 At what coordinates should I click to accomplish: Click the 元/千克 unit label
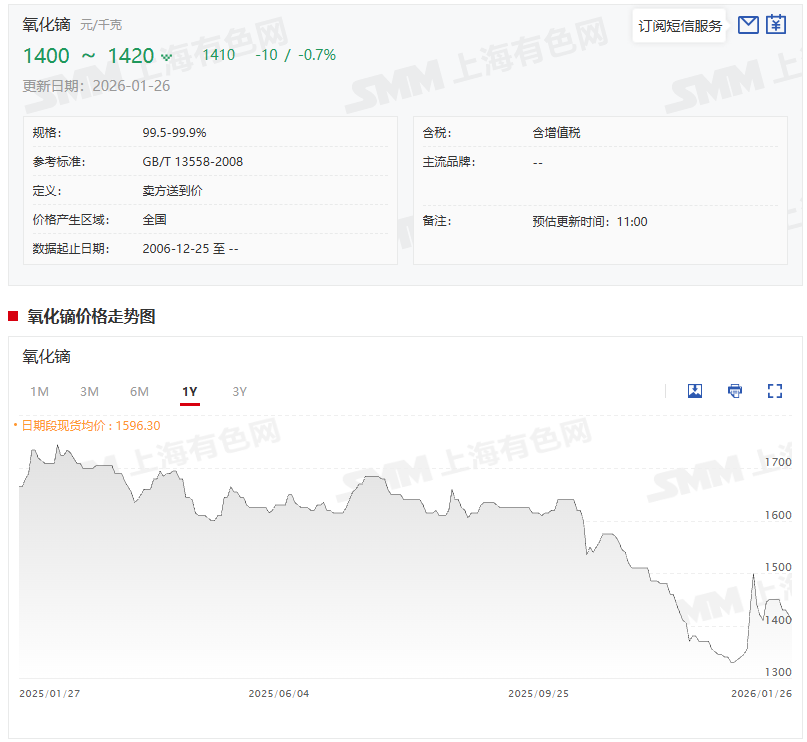click(101, 25)
